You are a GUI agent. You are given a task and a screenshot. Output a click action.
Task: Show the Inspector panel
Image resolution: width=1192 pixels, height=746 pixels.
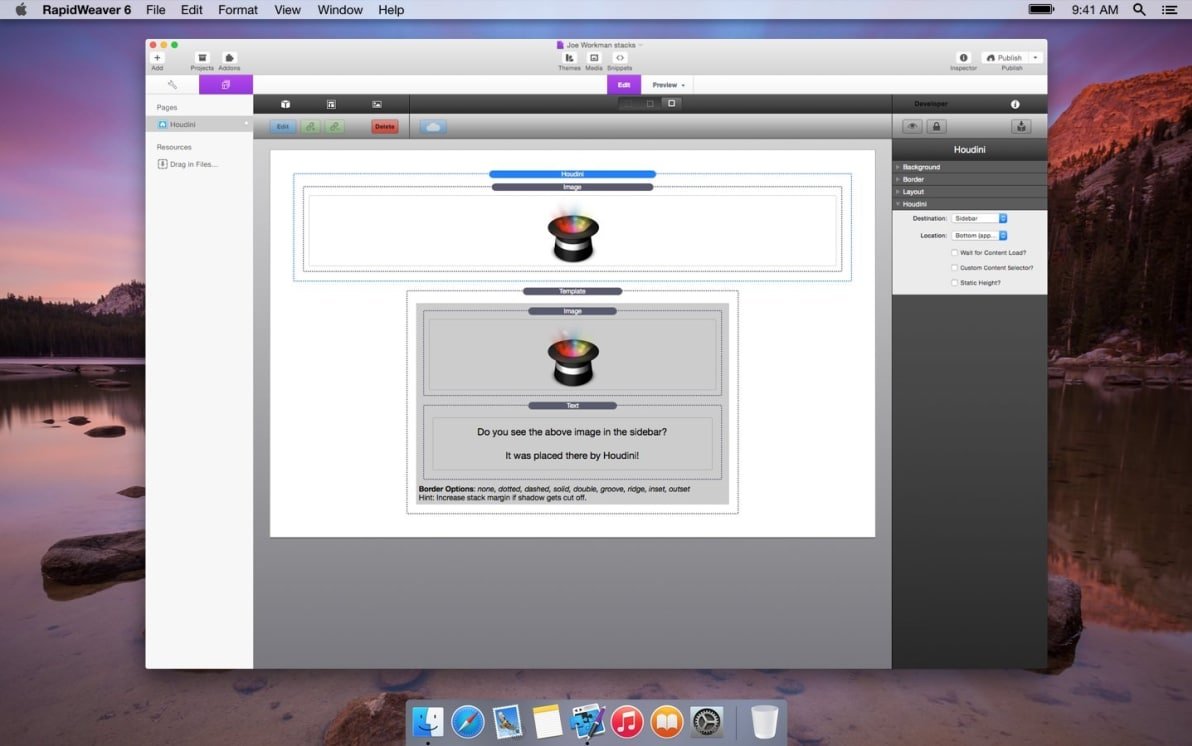[x=963, y=59]
